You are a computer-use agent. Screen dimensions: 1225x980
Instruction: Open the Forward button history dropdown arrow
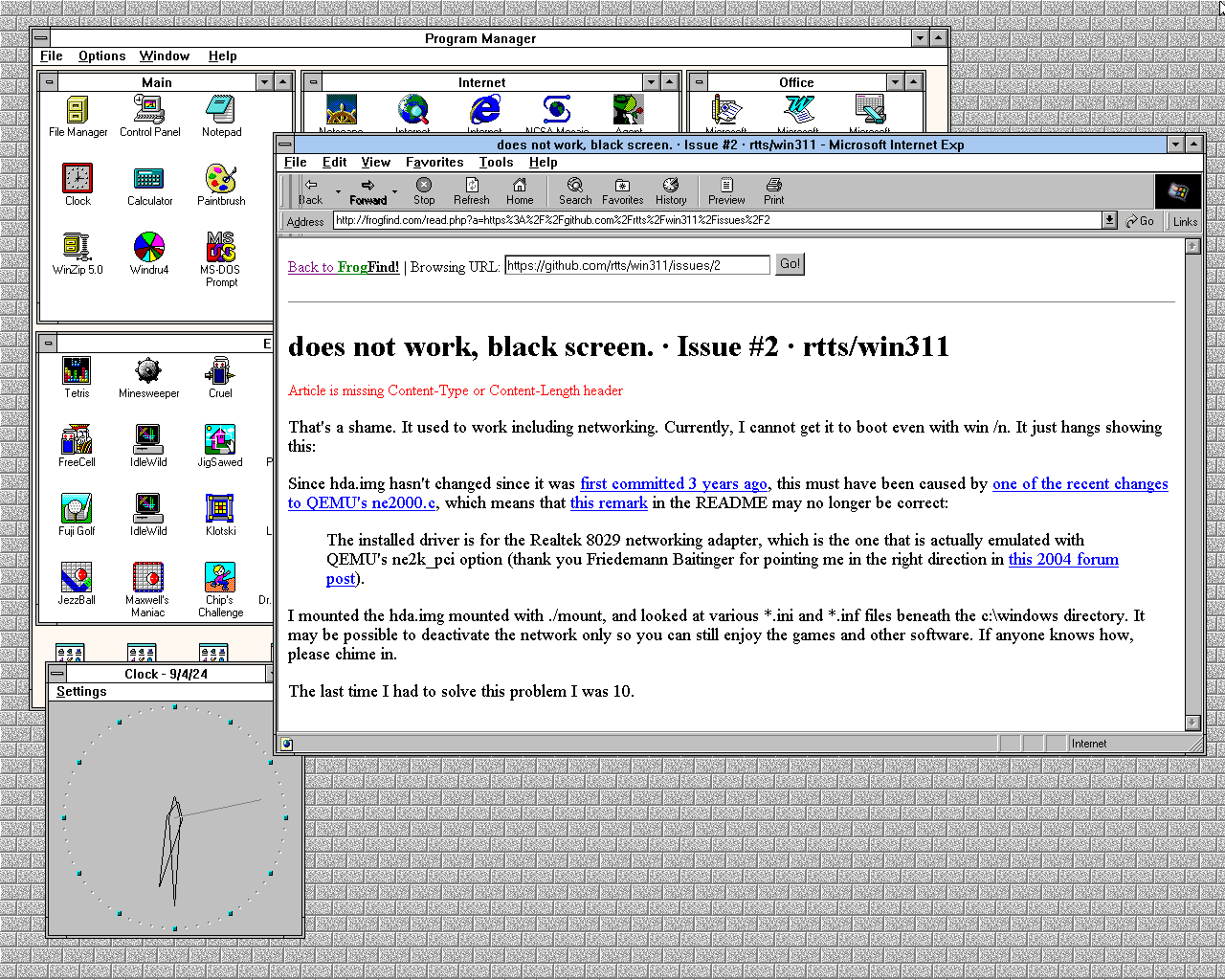pos(394,191)
